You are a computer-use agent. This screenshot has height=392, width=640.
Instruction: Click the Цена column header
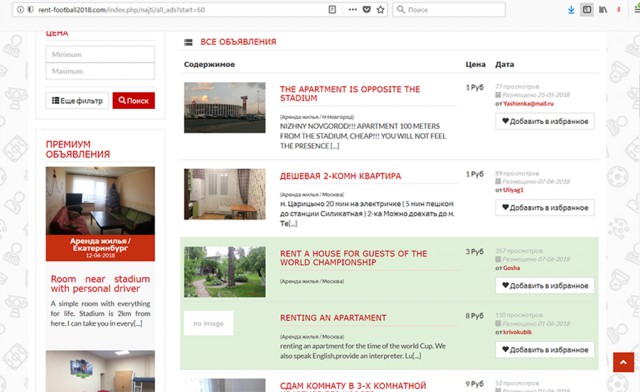pyautogui.click(x=476, y=65)
